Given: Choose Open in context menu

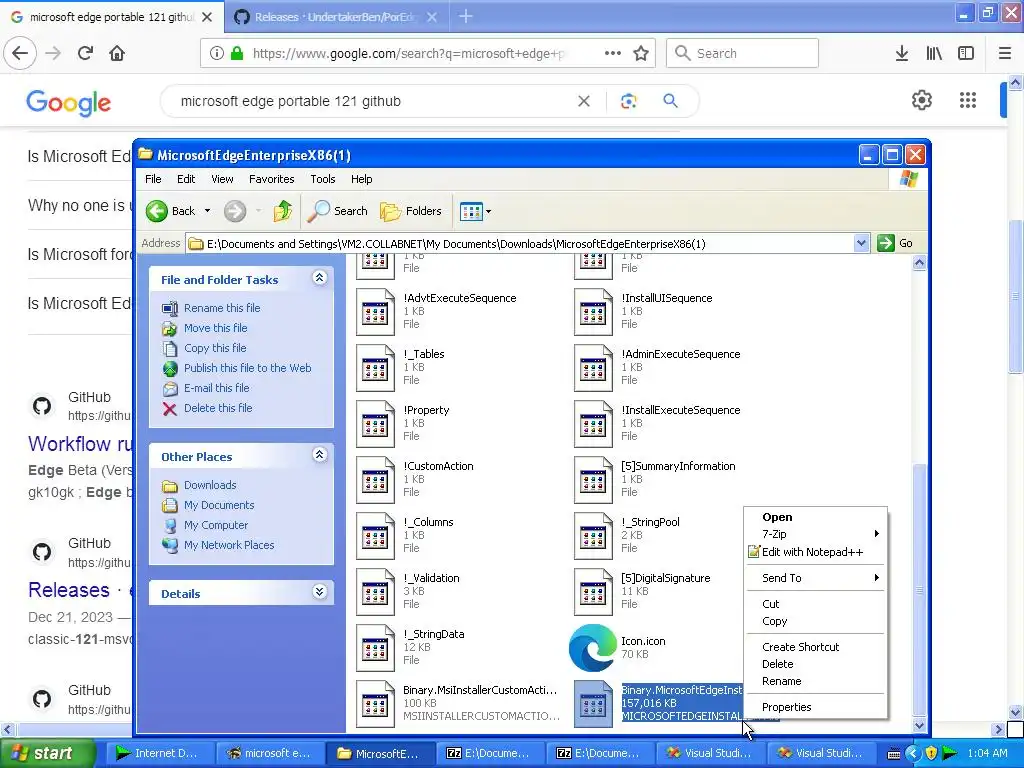Looking at the screenshot, I should click(x=816, y=517).
